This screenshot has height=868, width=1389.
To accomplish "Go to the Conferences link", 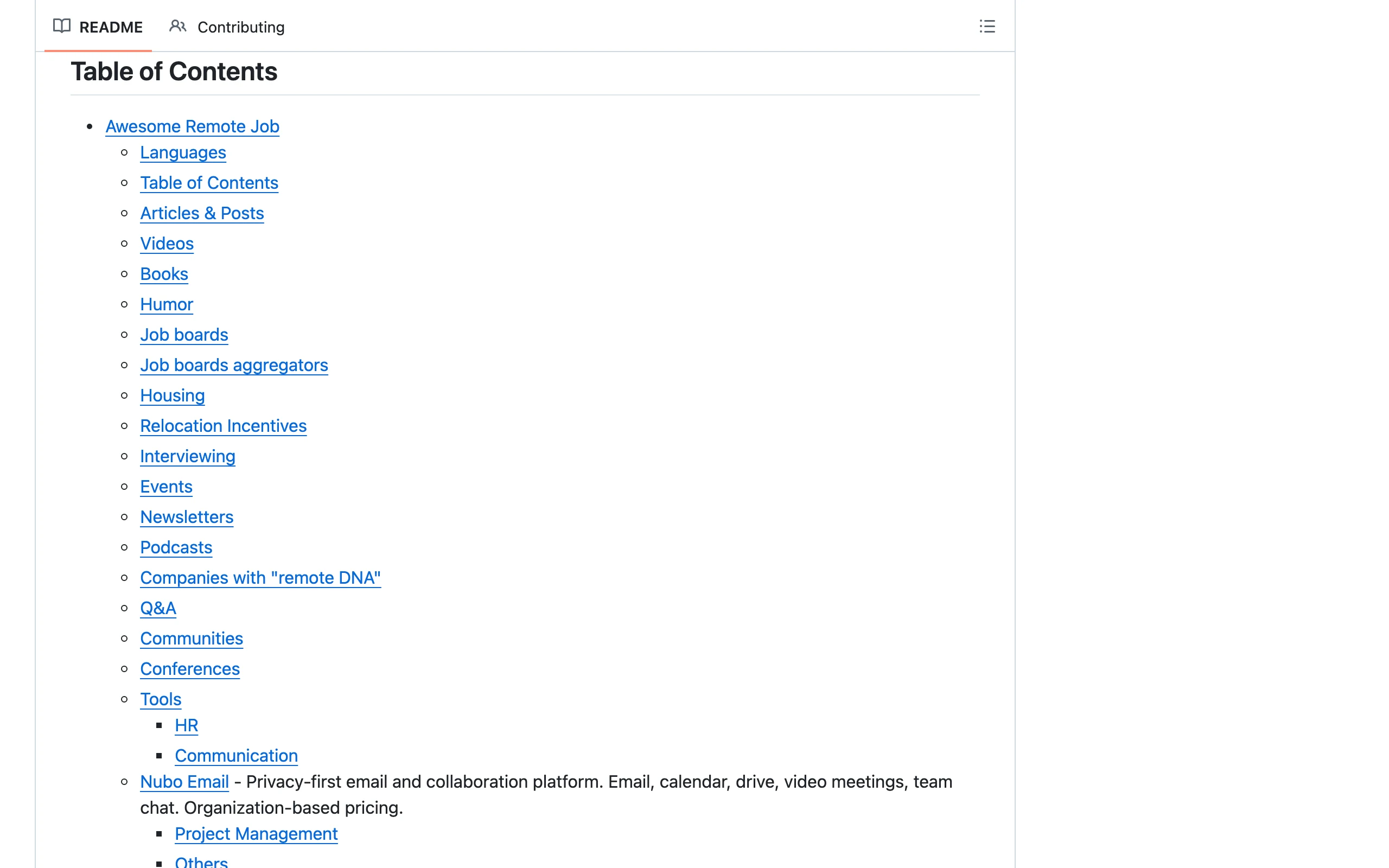I will (x=190, y=670).
